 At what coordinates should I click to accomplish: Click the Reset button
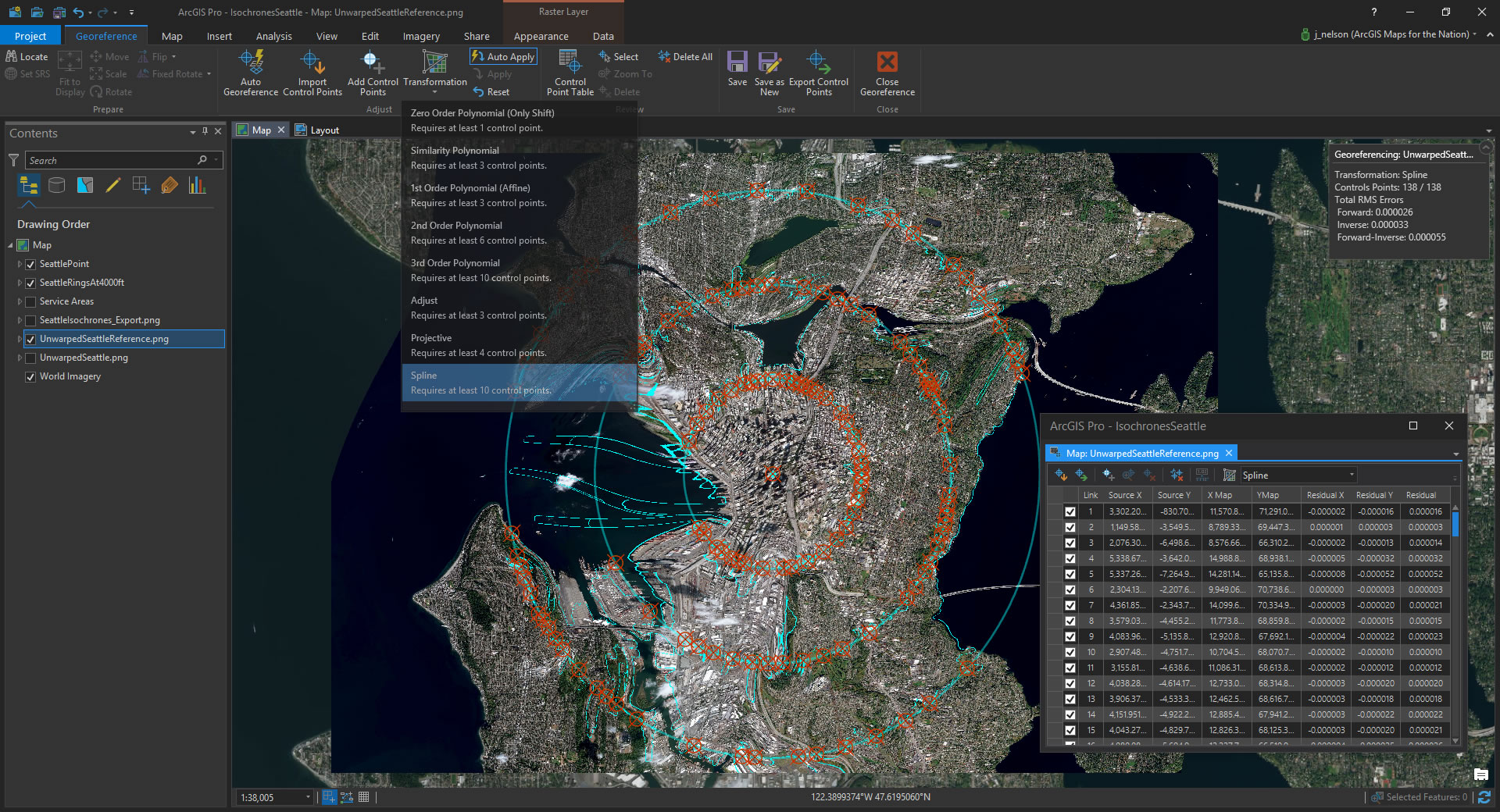[x=491, y=92]
